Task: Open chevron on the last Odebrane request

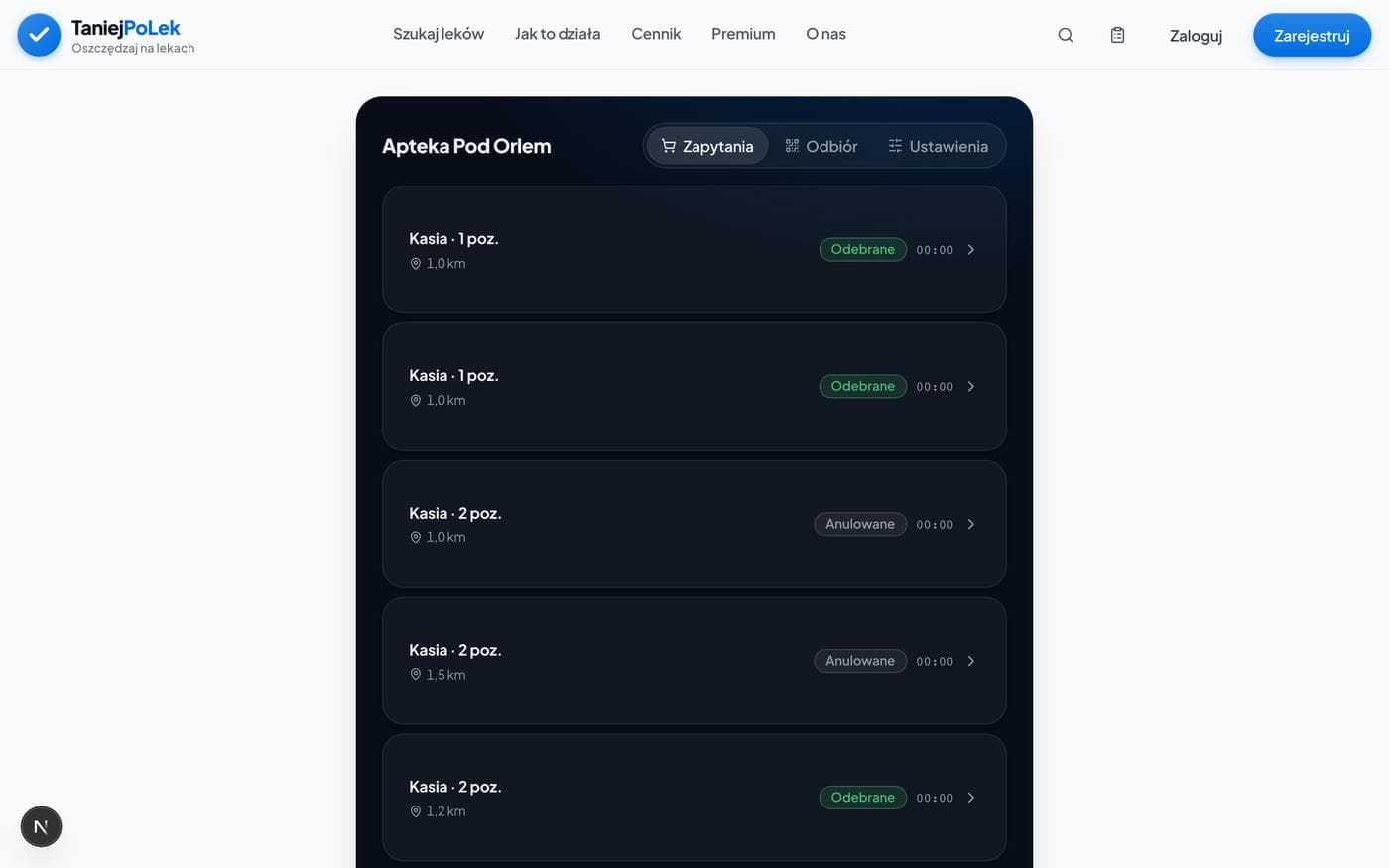Action: pos(971,798)
